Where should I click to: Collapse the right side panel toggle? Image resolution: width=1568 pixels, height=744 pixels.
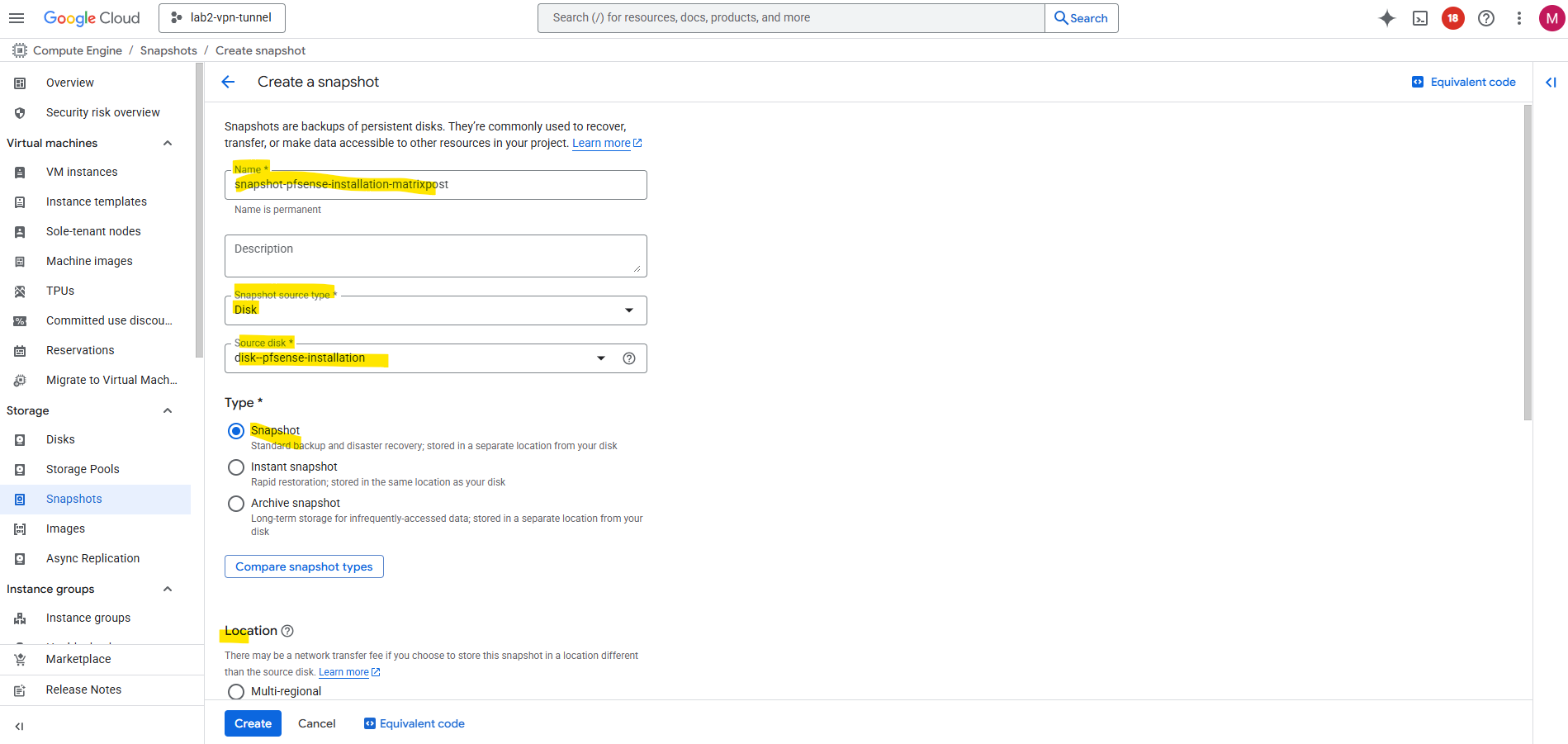click(1550, 82)
